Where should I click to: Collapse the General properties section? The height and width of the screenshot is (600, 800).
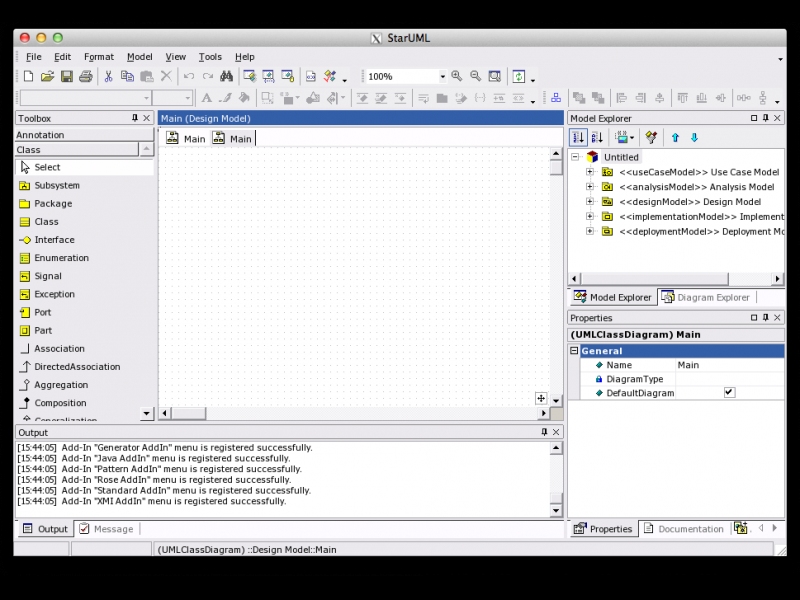(574, 351)
